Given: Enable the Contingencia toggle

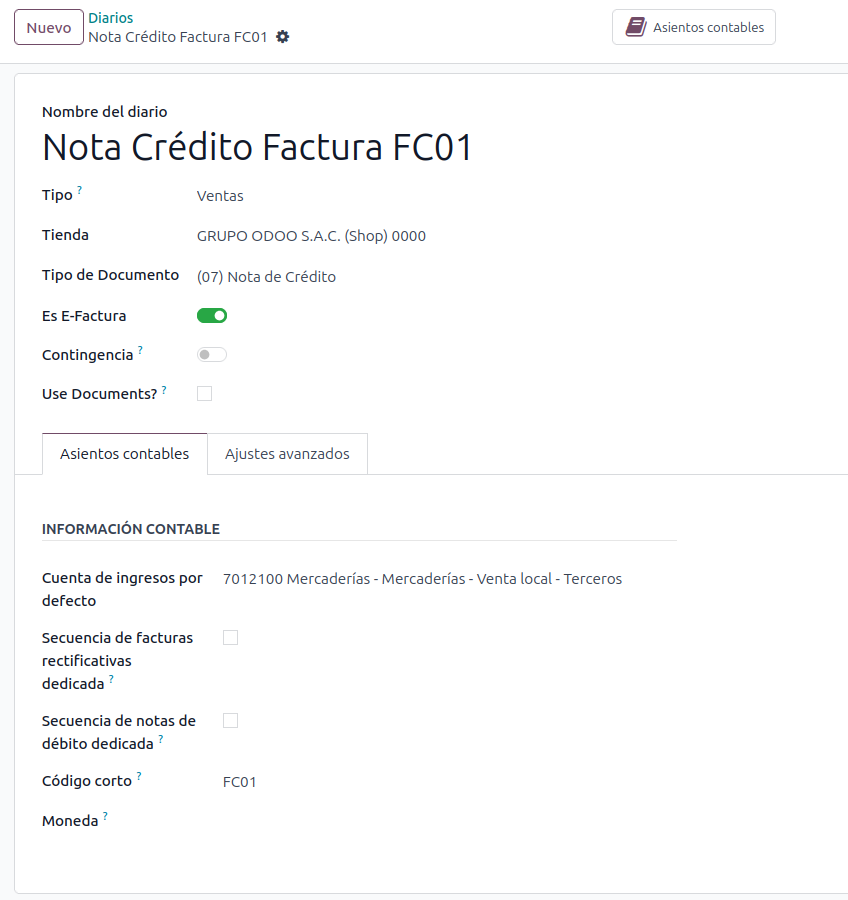Looking at the screenshot, I should pyautogui.click(x=212, y=354).
